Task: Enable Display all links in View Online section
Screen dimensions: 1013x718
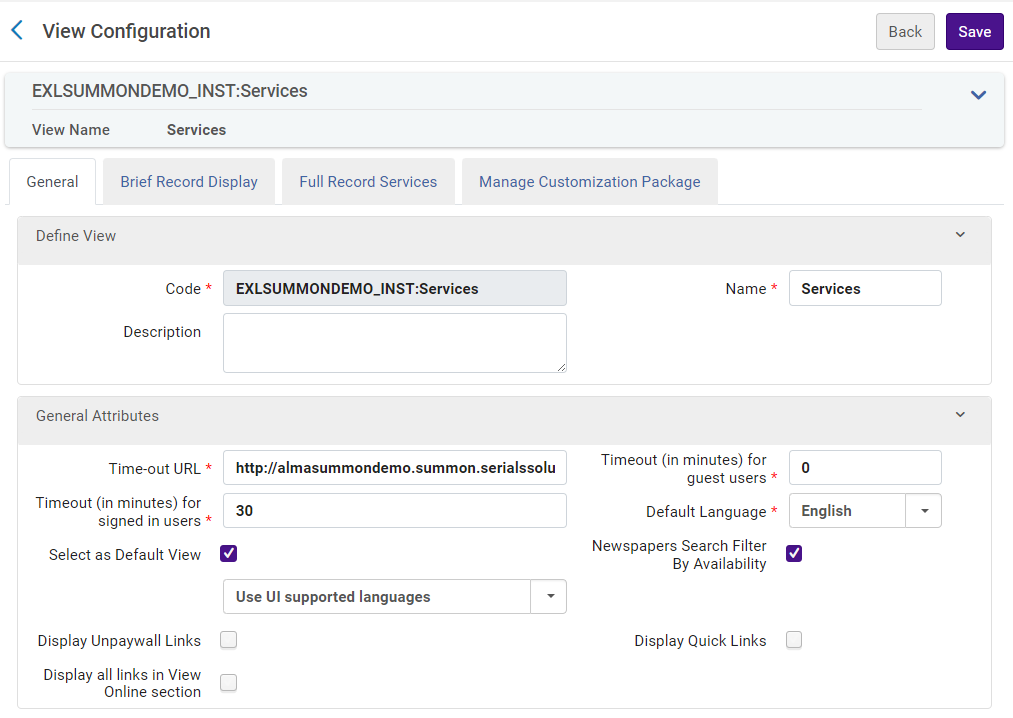Action: pyautogui.click(x=229, y=682)
